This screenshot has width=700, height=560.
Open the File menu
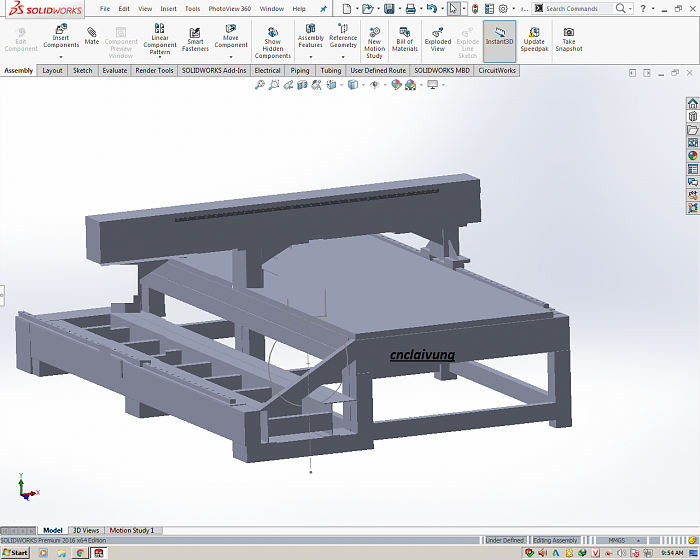click(104, 8)
